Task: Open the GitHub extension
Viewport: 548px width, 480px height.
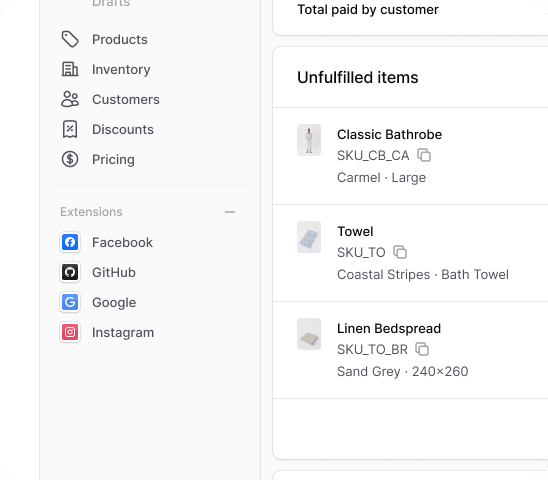Action: tap(98, 272)
